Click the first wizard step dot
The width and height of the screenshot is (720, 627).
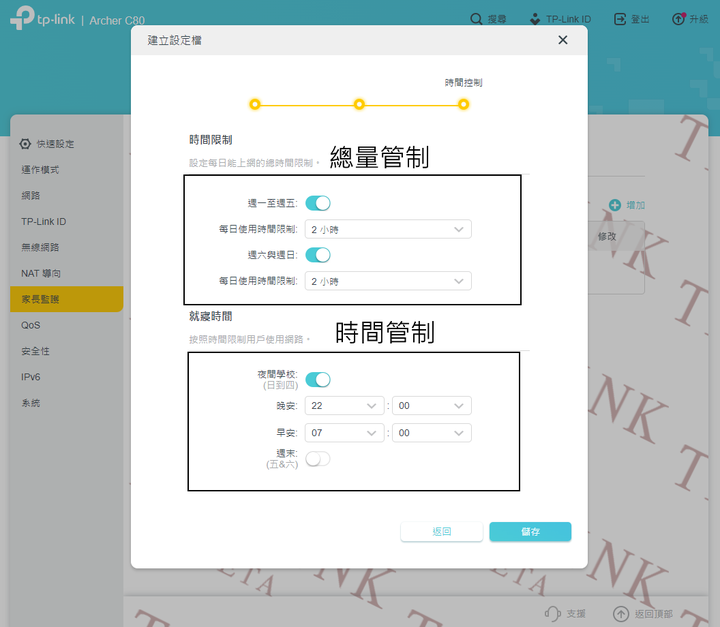(x=255, y=104)
